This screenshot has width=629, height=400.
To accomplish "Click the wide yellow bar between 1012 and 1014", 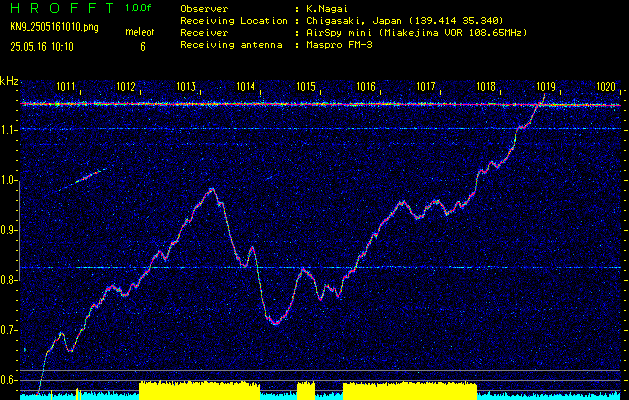I will (x=199, y=391).
